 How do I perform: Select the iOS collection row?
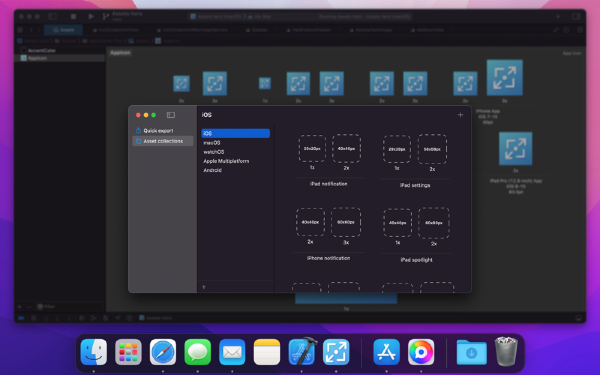(x=235, y=133)
